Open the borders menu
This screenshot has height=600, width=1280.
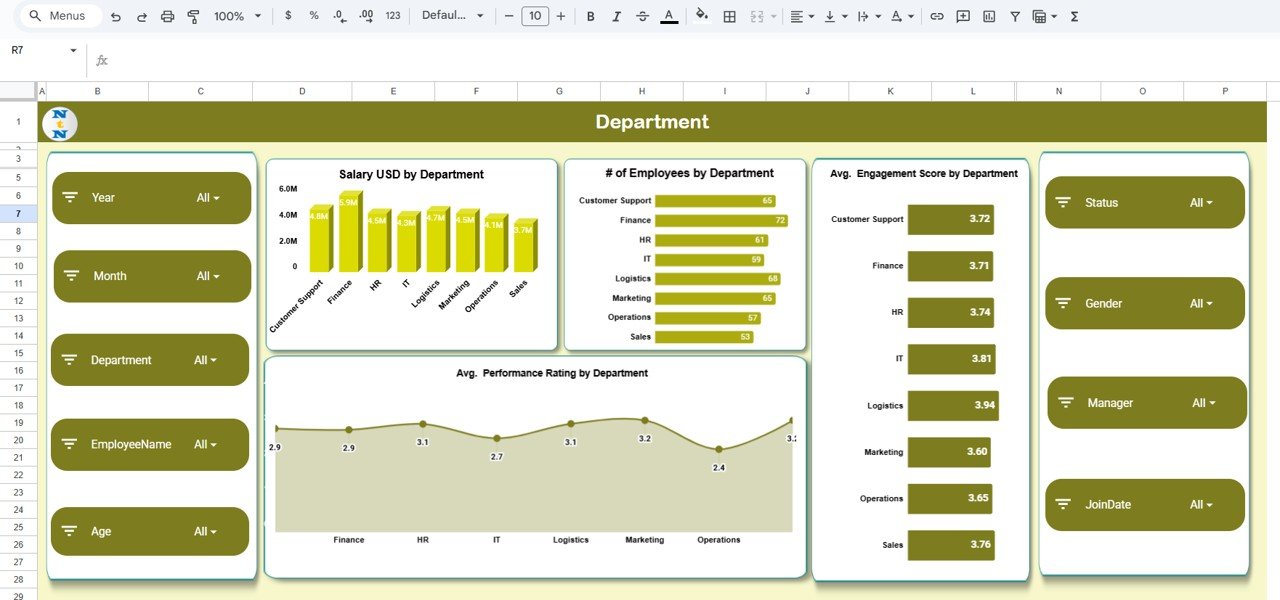click(728, 16)
